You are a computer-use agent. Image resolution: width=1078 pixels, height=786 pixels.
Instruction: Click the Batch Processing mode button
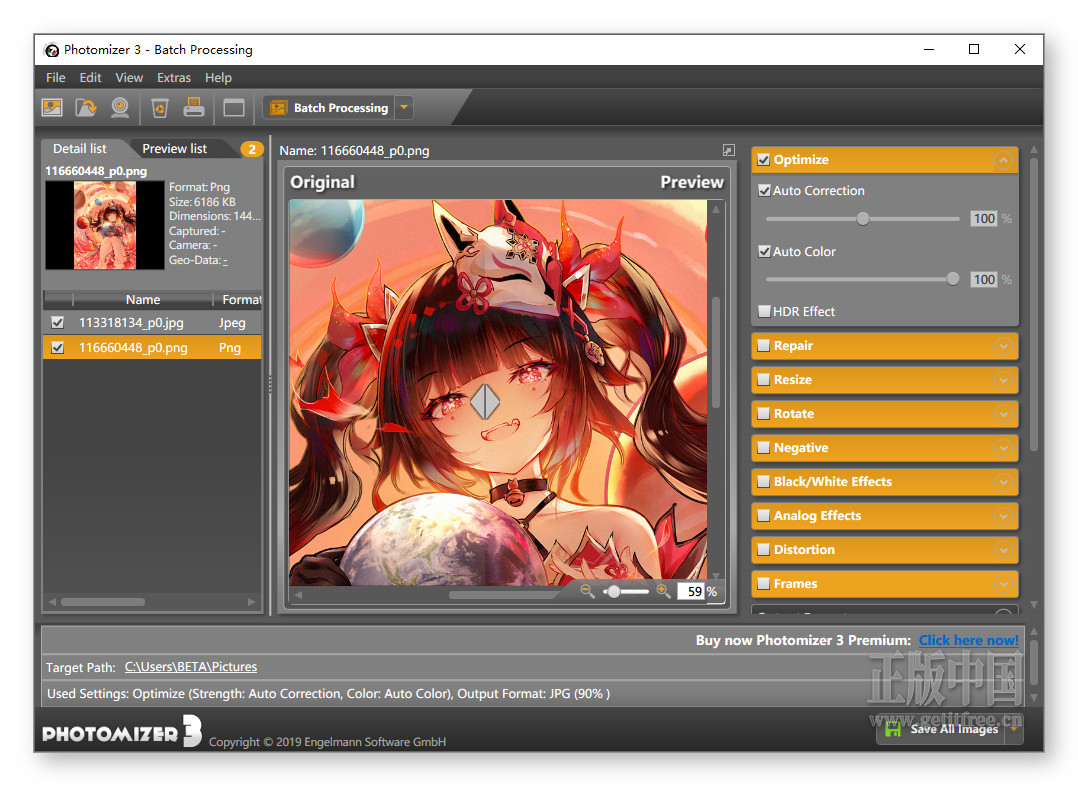click(x=329, y=108)
